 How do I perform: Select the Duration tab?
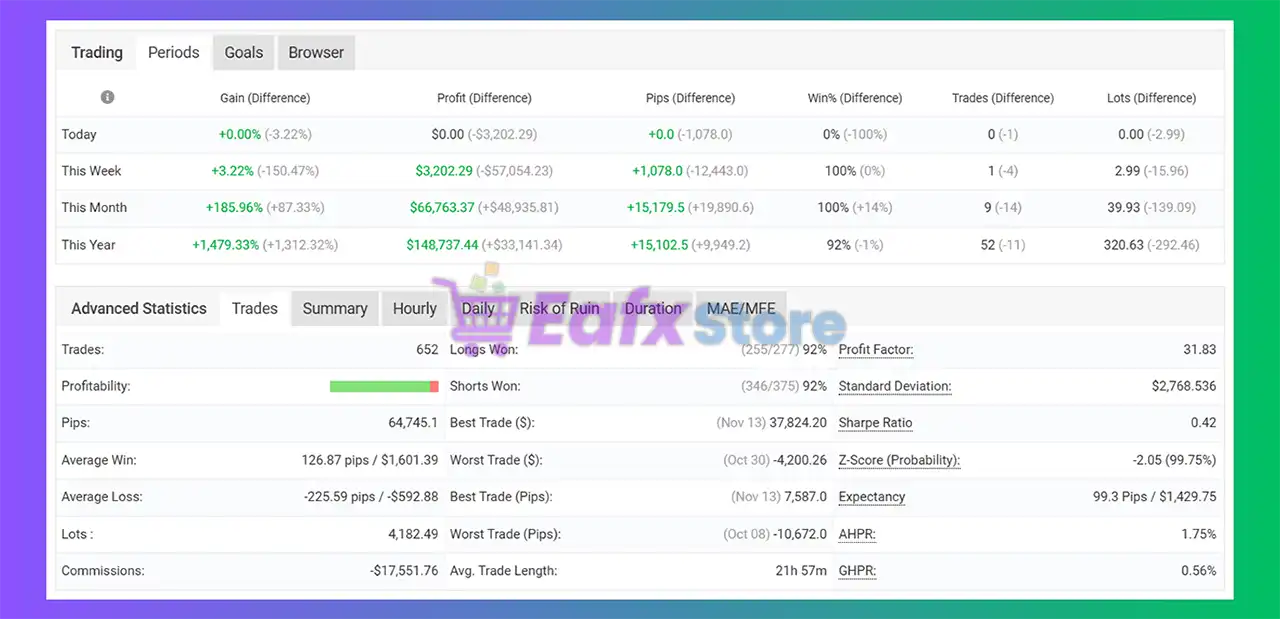pos(652,309)
